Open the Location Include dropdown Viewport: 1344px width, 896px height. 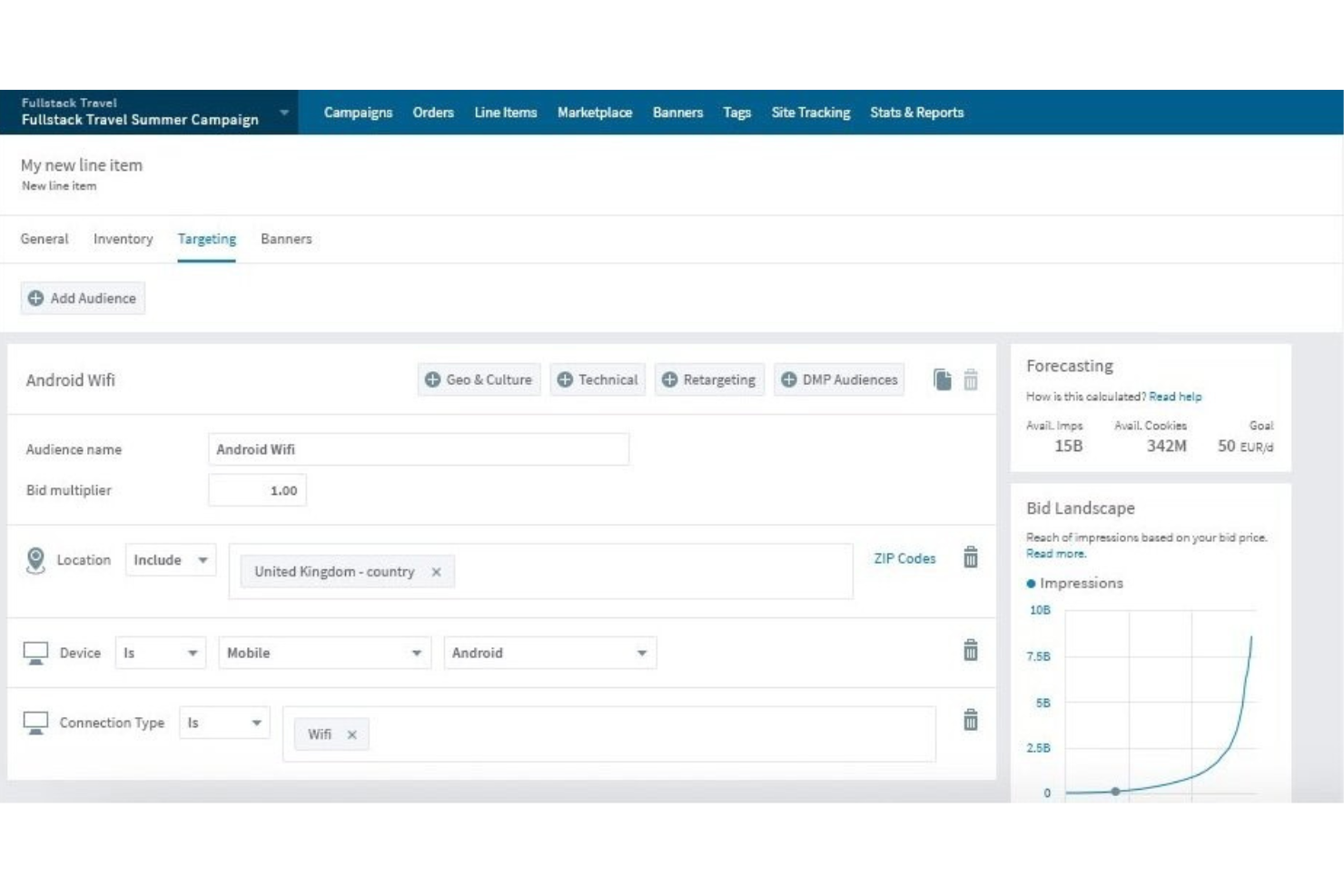pos(171,560)
